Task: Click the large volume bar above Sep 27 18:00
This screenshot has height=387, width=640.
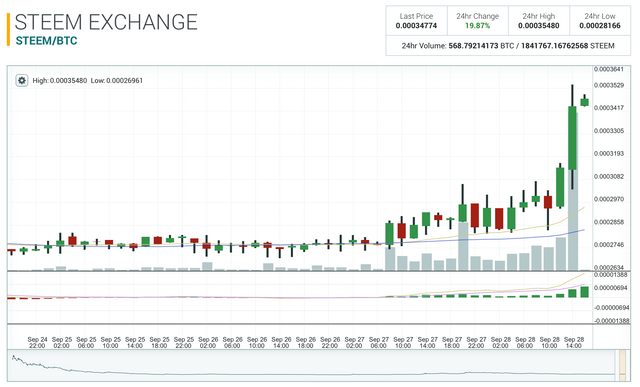Action: (x=462, y=246)
